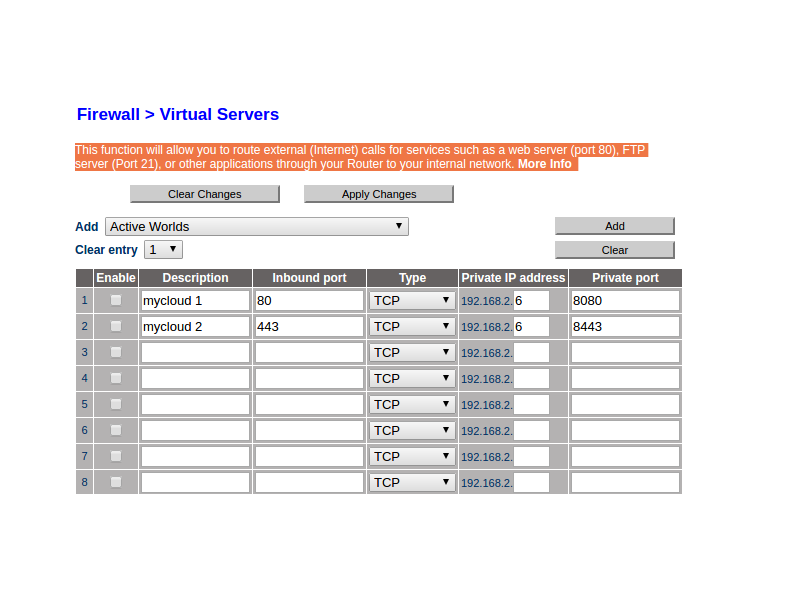Enable virtual server entry 1 checkbox
Image resolution: width=800 pixels, height=600 pixels.
tap(116, 300)
